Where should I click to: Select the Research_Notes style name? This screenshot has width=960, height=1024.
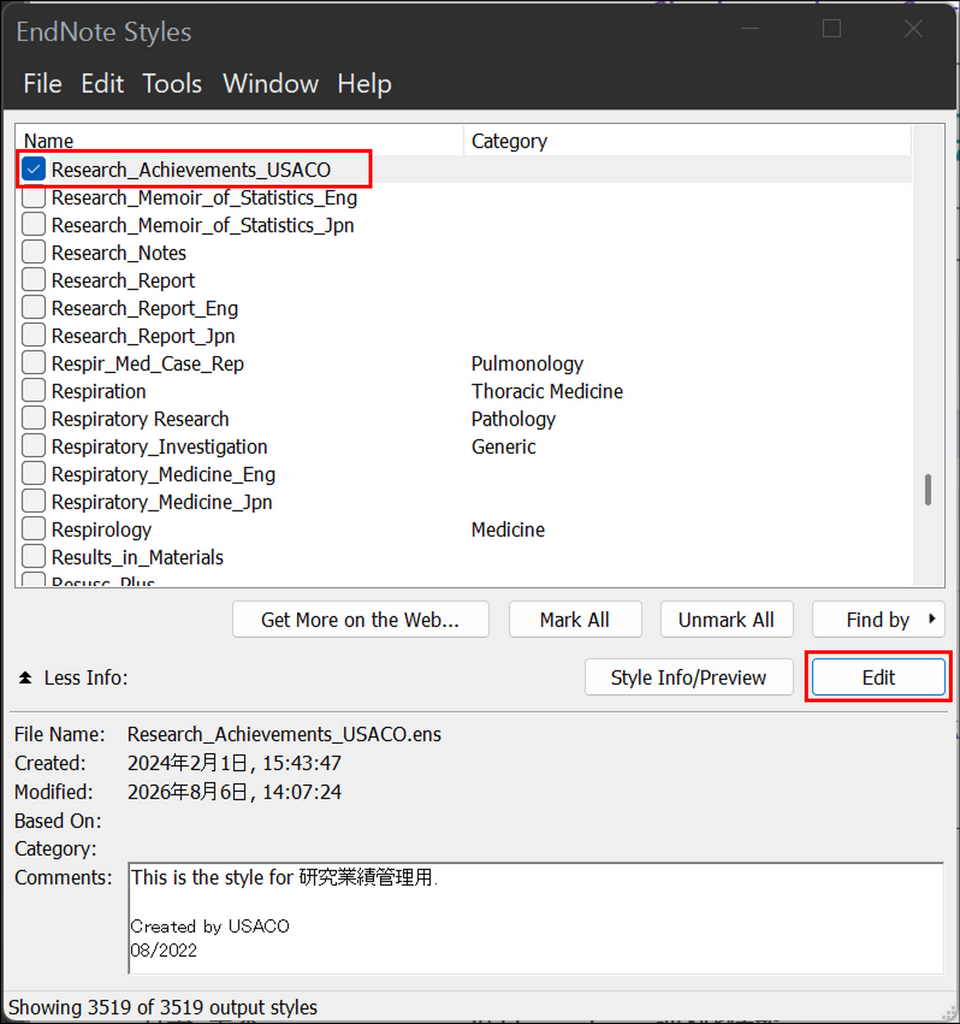(119, 253)
